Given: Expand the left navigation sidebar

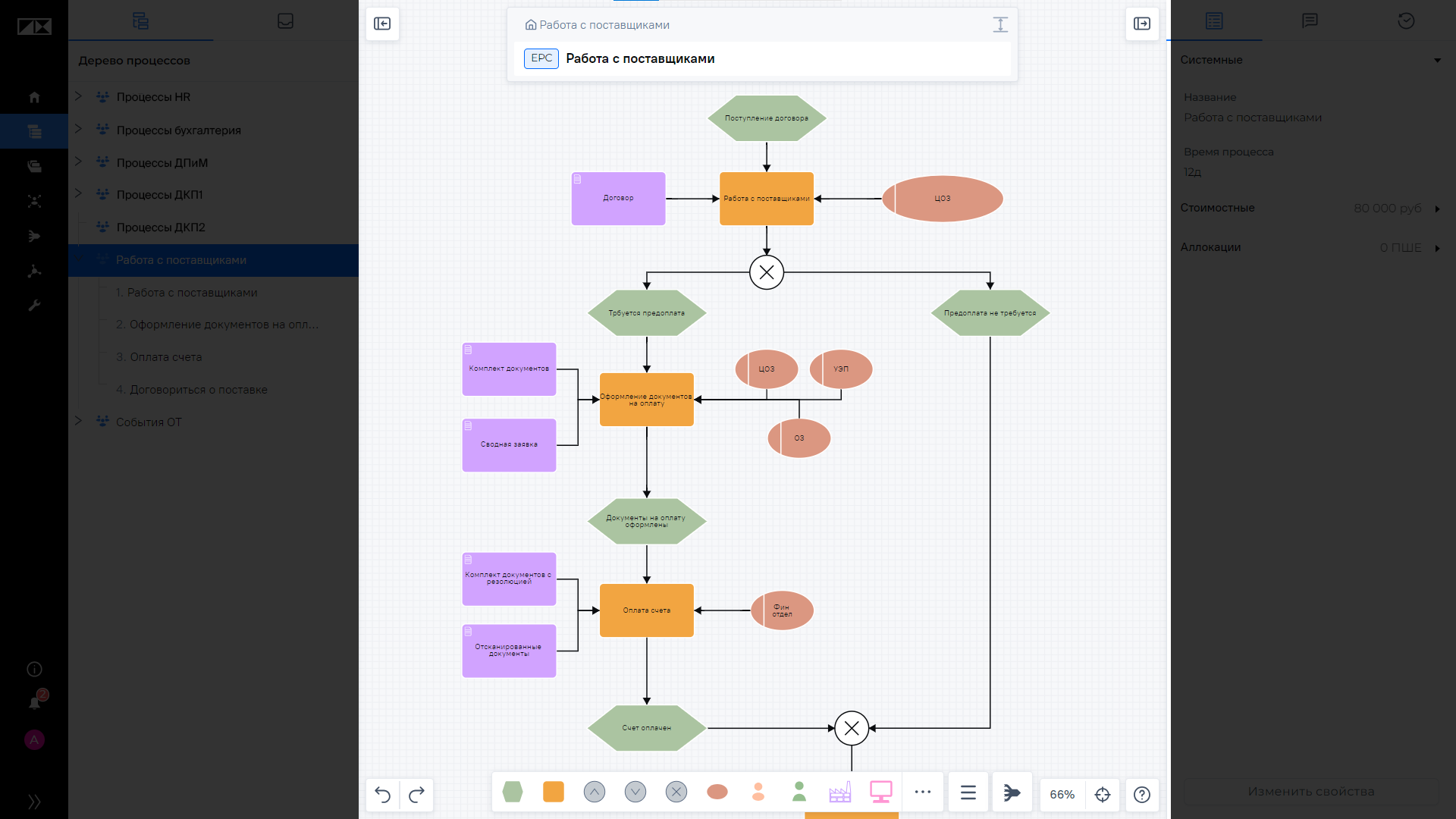Looking at the screenshot, I should coord(34,802).
